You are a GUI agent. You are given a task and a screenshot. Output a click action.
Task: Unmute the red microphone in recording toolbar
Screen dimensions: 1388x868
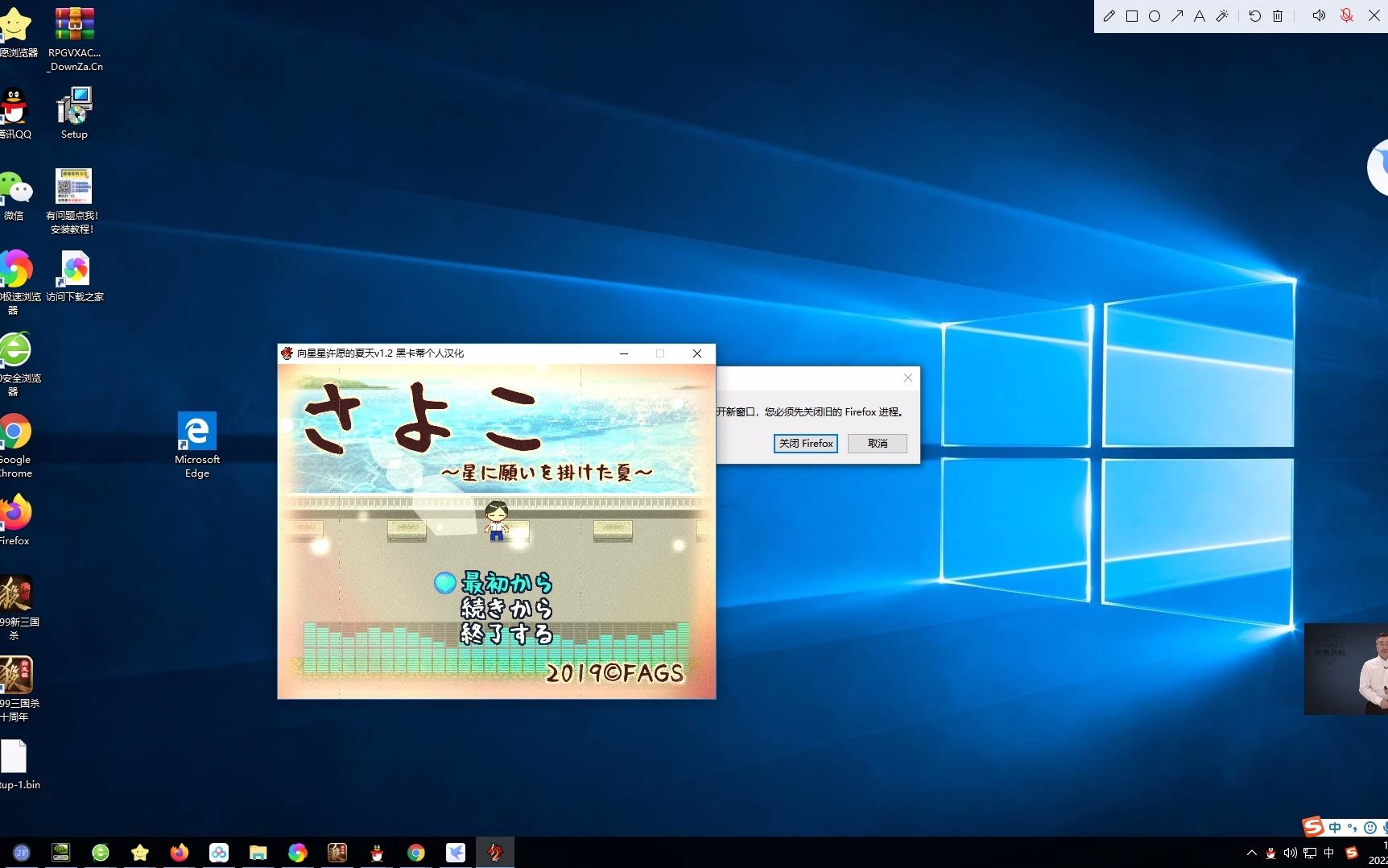tap(1346, 16)
